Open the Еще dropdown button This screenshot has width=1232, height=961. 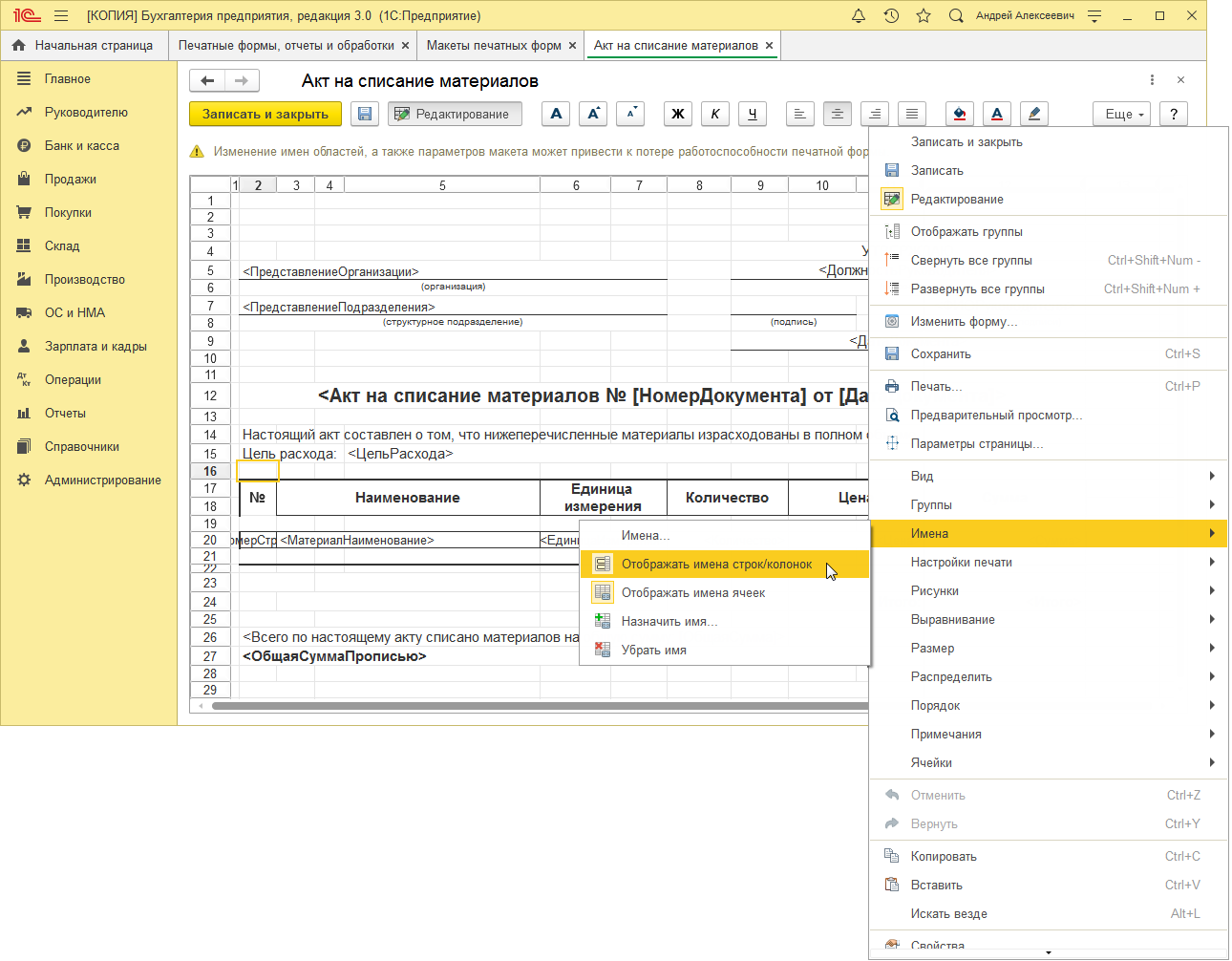point(1122,114)
